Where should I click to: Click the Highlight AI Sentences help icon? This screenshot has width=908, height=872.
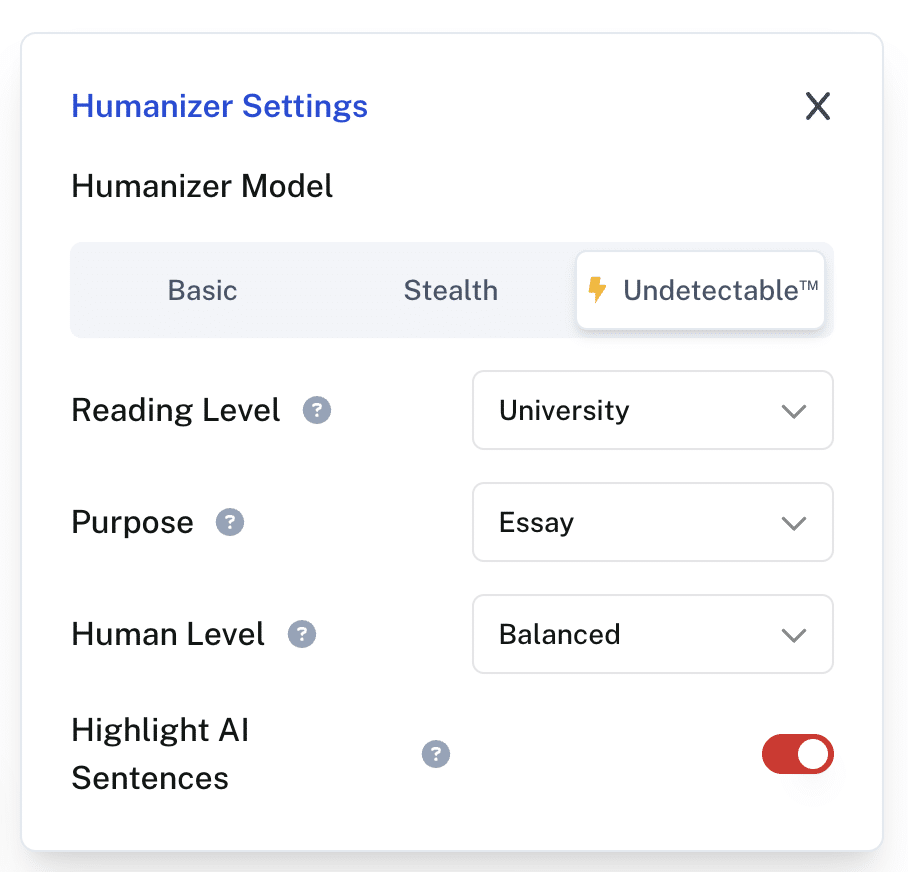[x=435, y=754]
